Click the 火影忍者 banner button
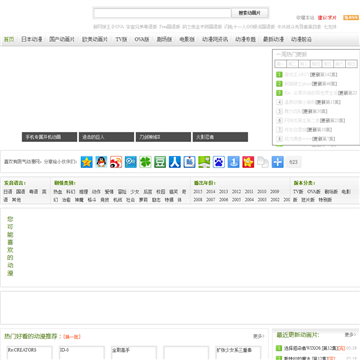Screen dimensions: 360x360 (220, 137)
